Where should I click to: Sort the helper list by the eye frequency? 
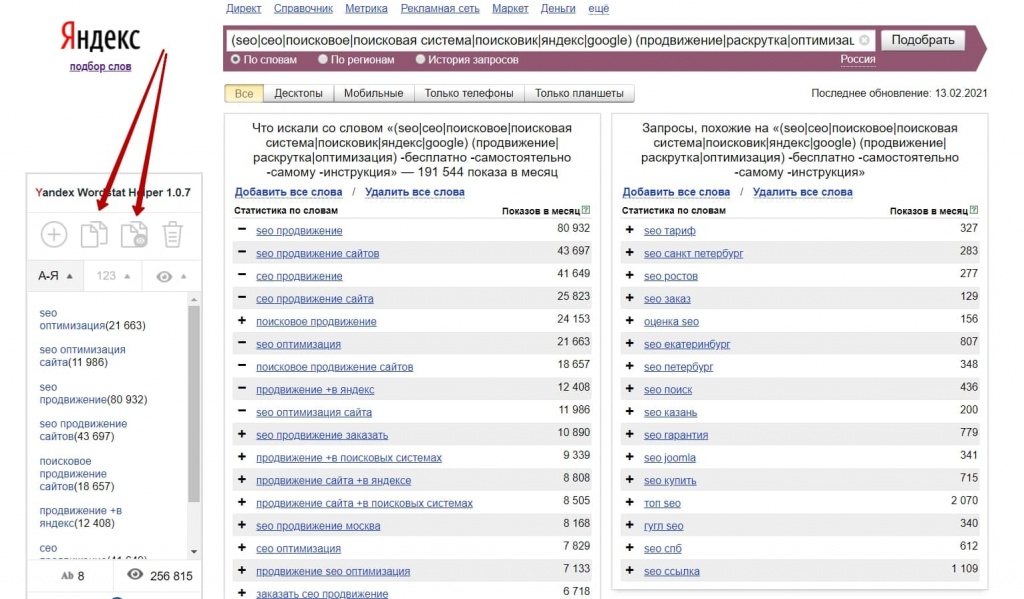tap(171, 276)
